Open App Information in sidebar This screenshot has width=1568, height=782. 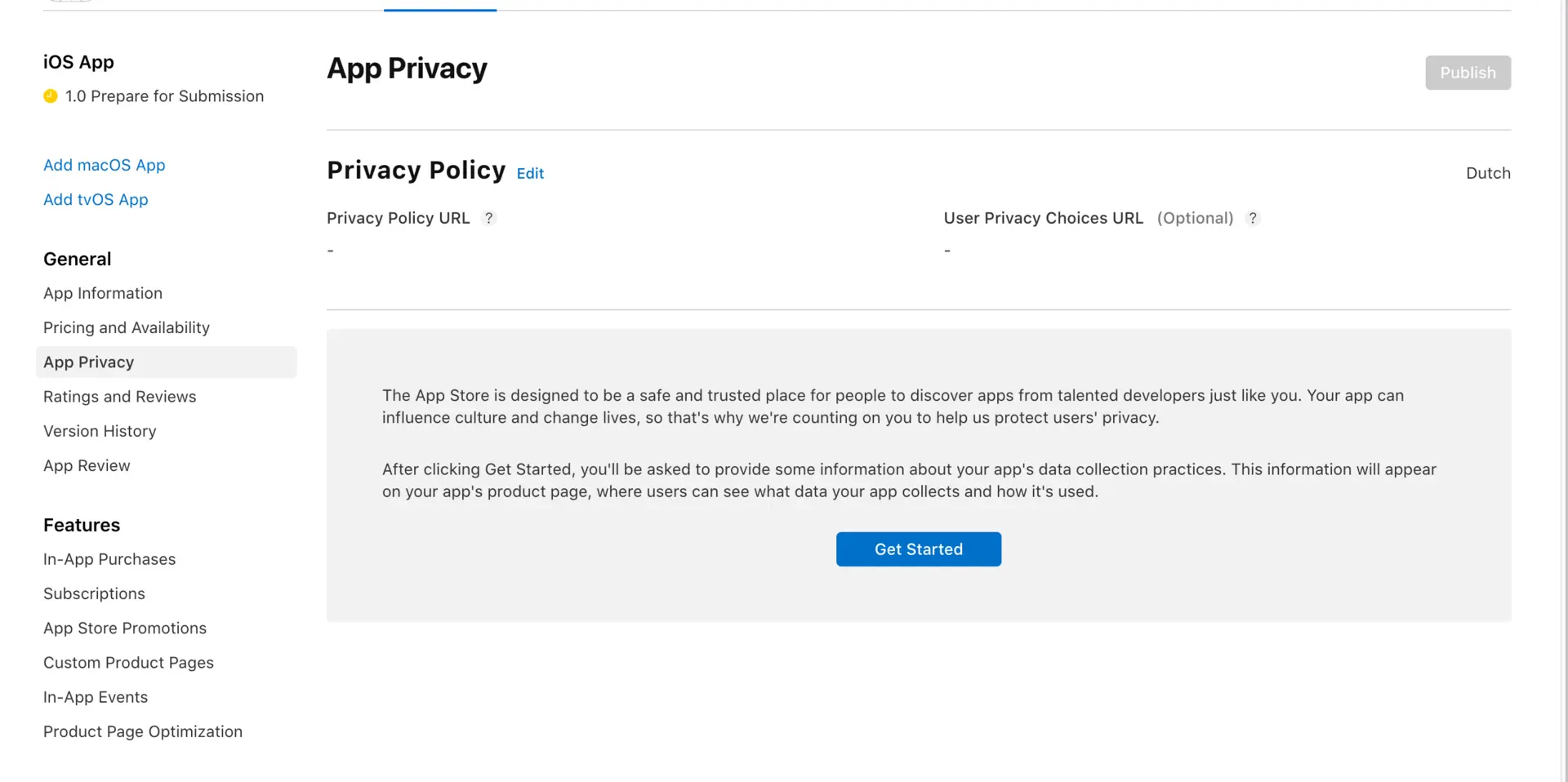pos(103,293)
